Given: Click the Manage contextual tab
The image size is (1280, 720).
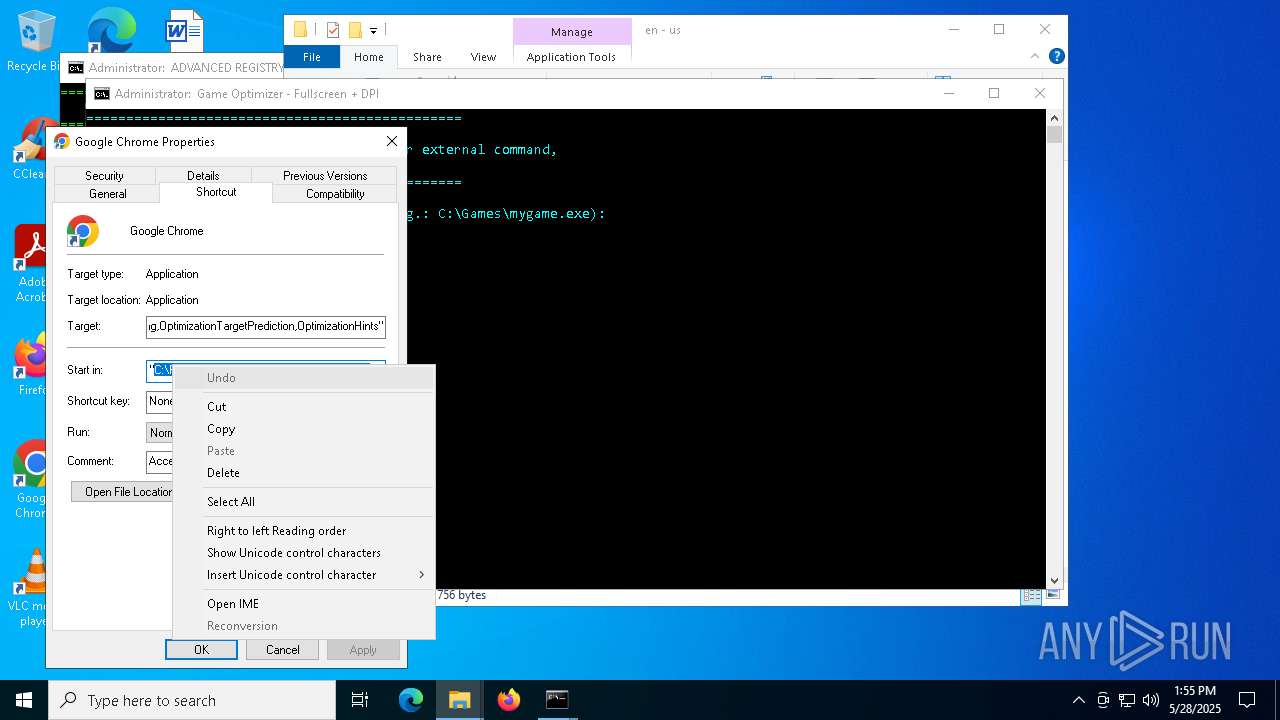Looking at the screenshot, I should click(572, 32).
